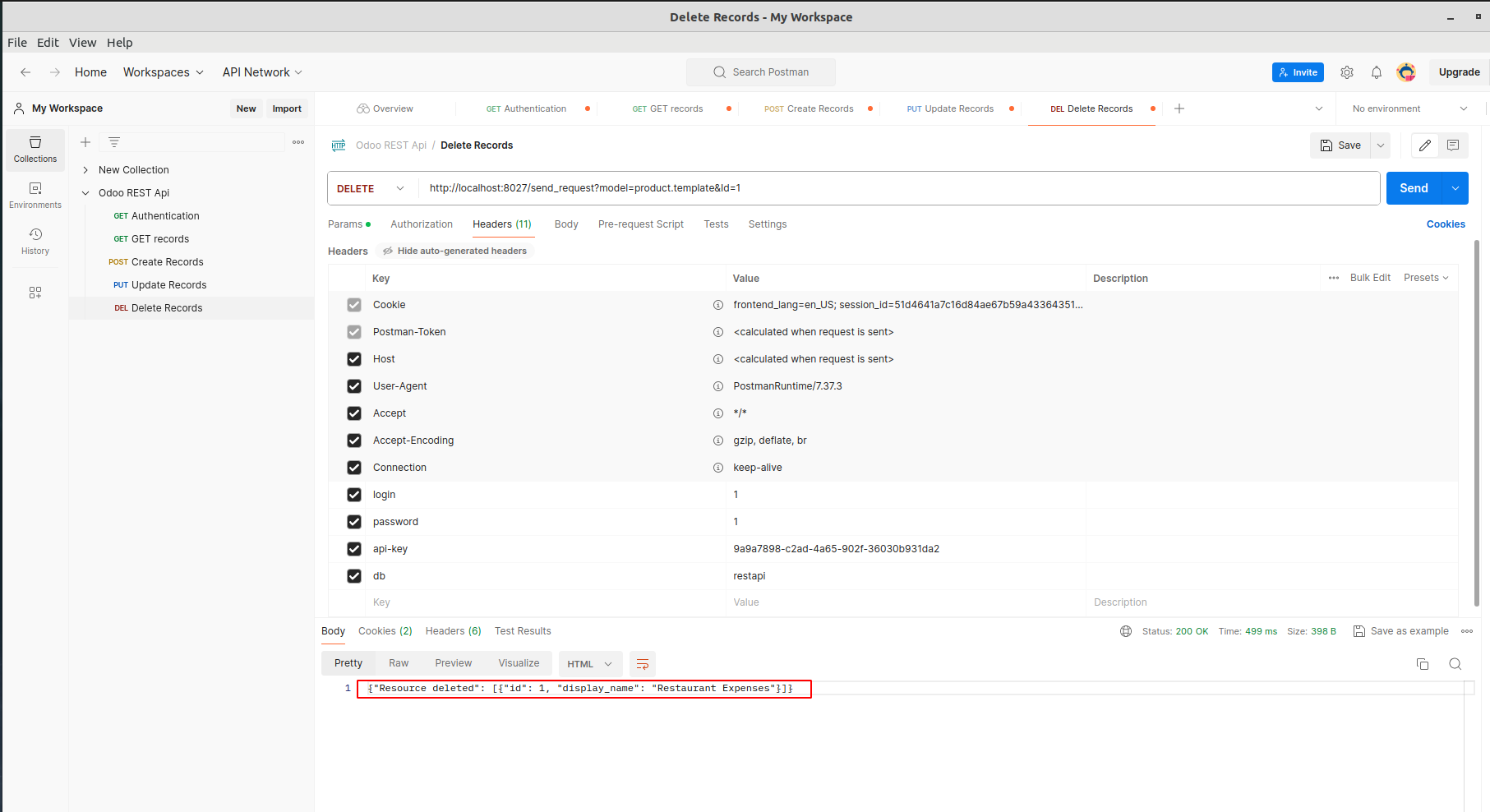Screen dimensions: 1490x812
Task: Open the Environments sidebar panel
Action: [35, 196]
